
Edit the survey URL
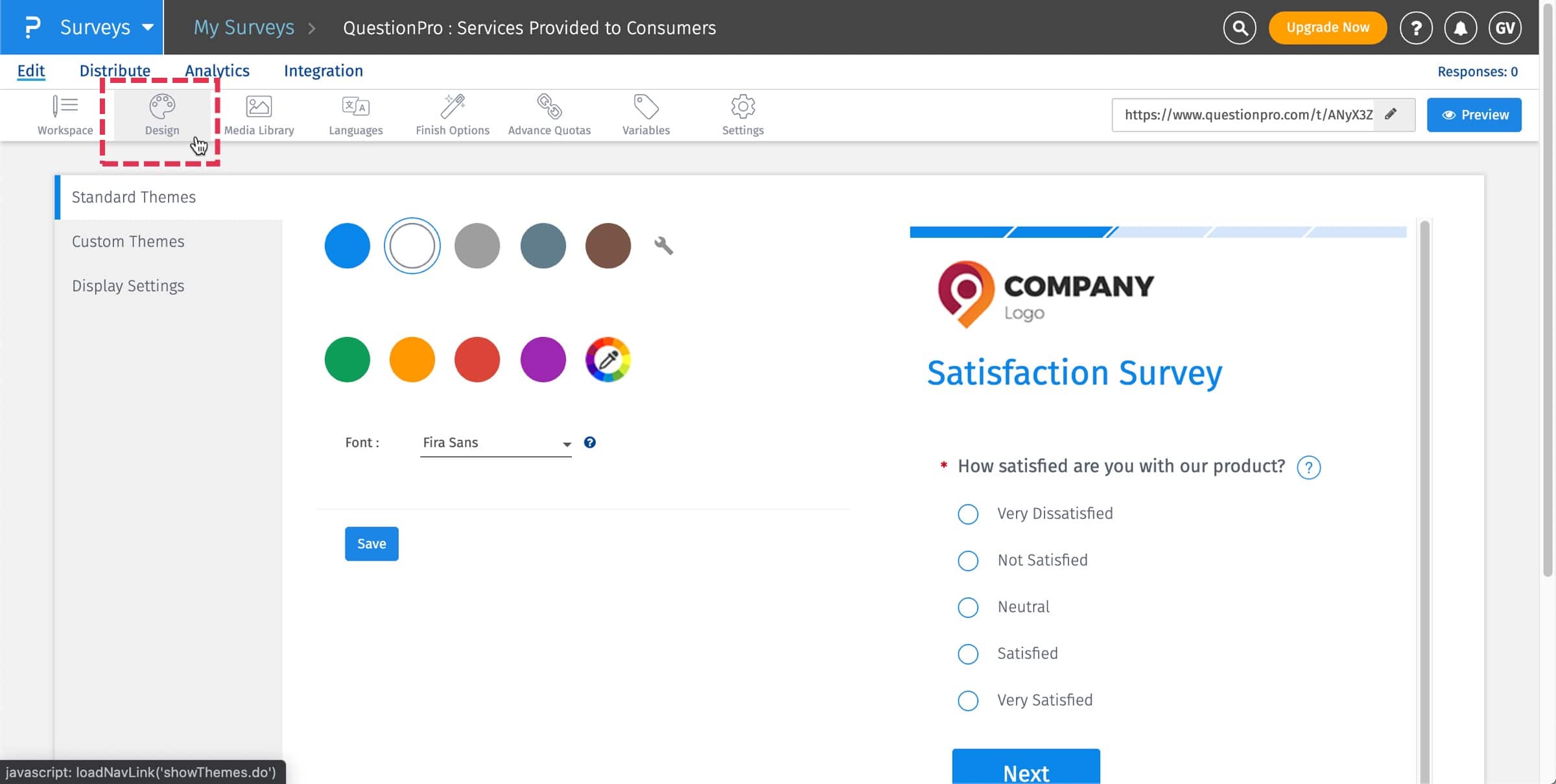click(x=1391, y=115)
